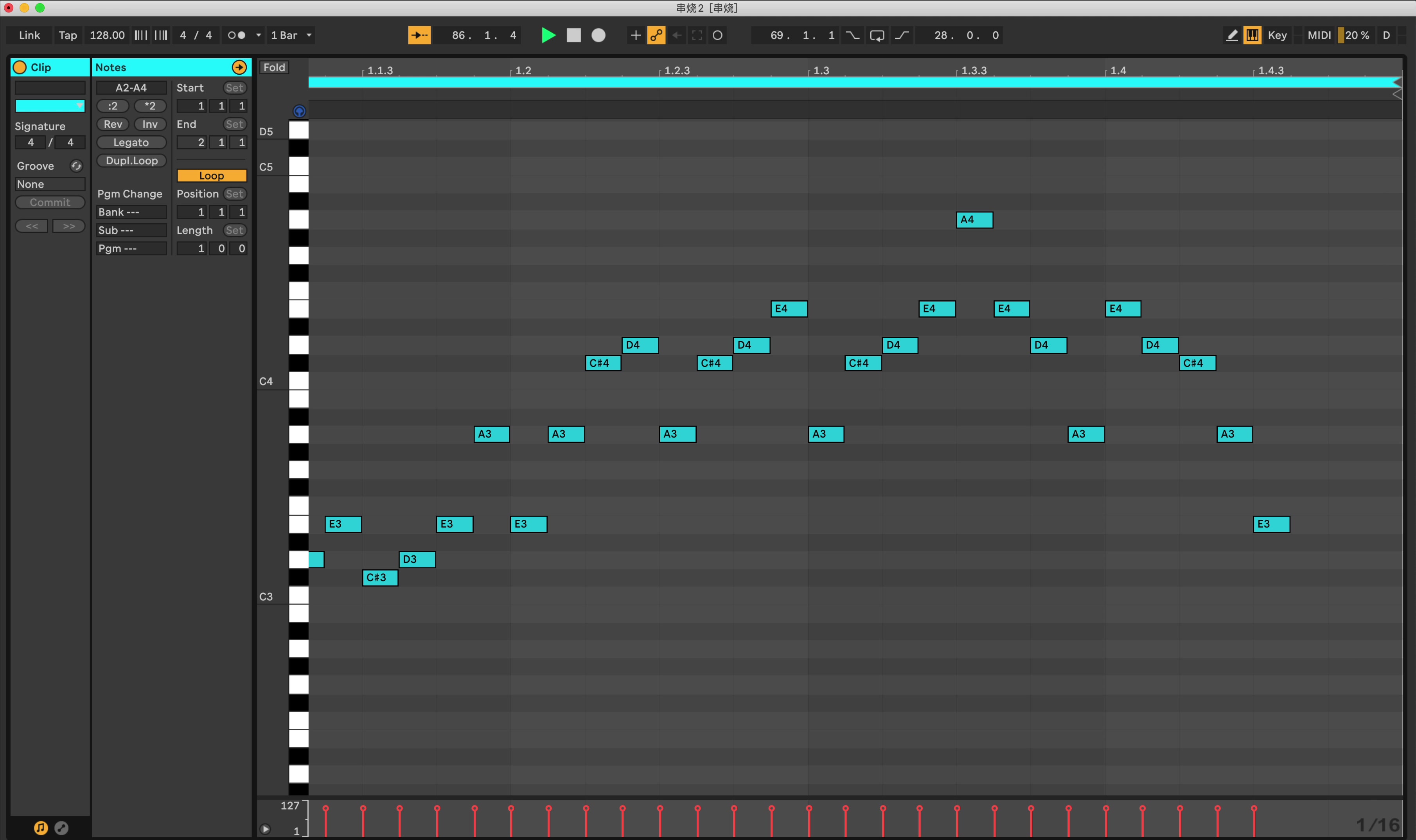The image size is (1416, 840).
Task: Click the Inv invert notes button
Action: pyautogui.click(x=150, y=124)
